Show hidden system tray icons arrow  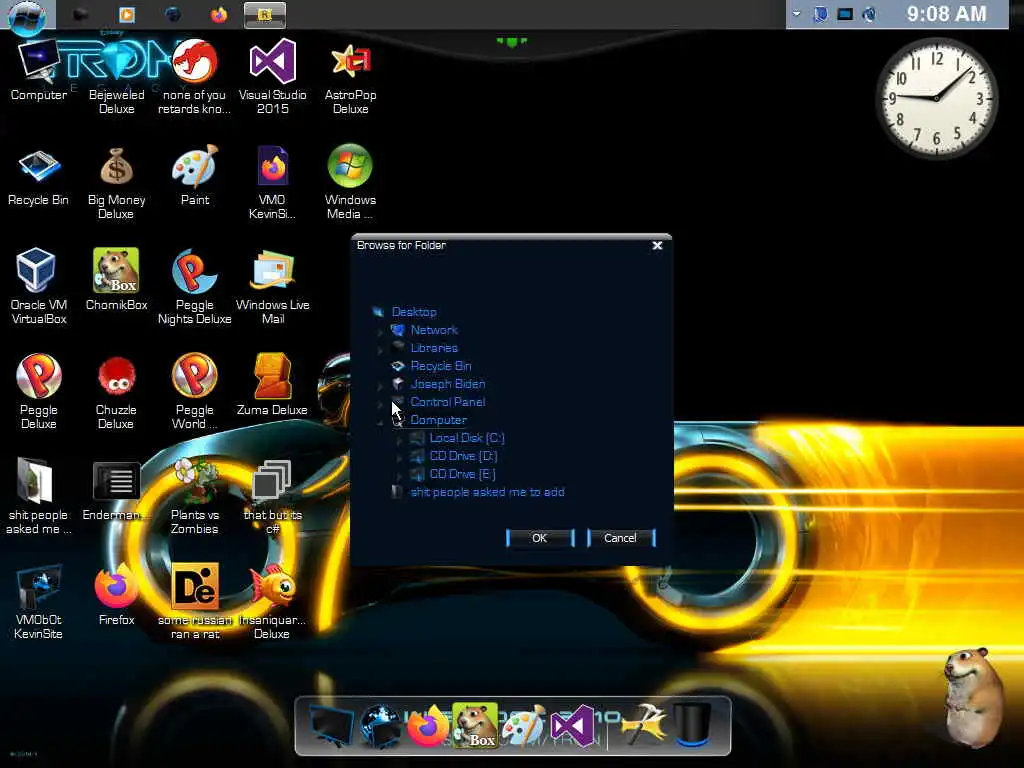pyautogui.click(x=796, y=14)
